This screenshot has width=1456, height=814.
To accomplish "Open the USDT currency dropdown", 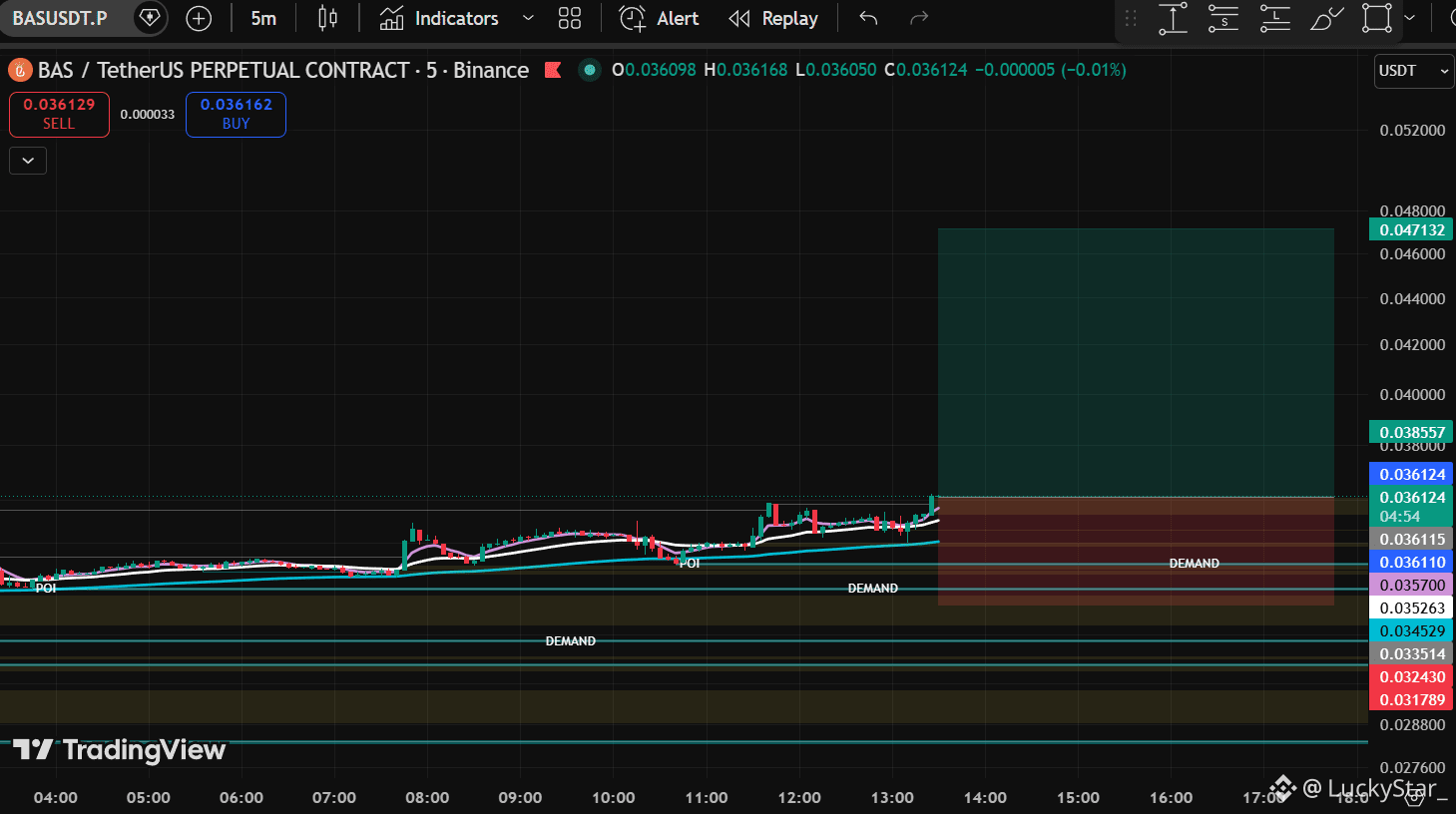I will (1414, 71).
